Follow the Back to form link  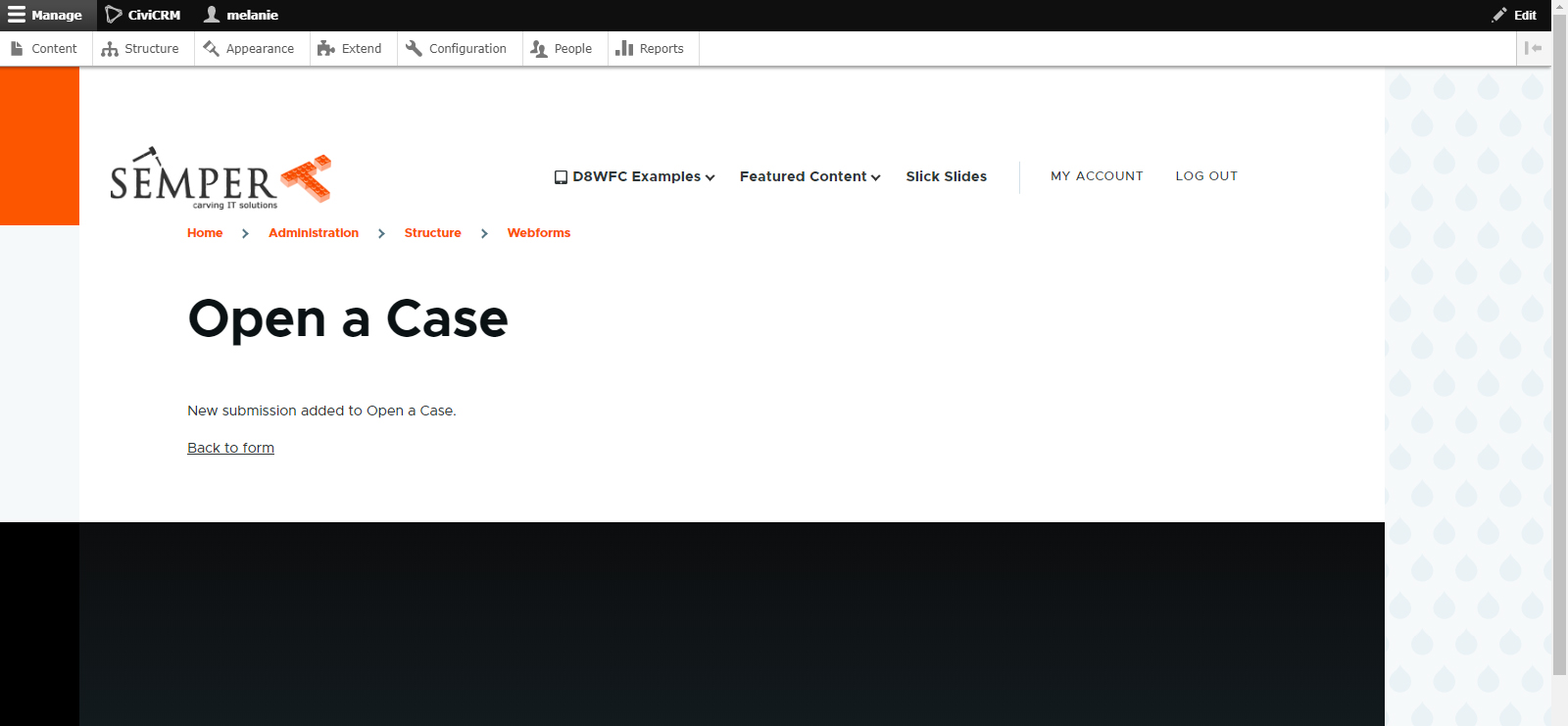(230, 448)
